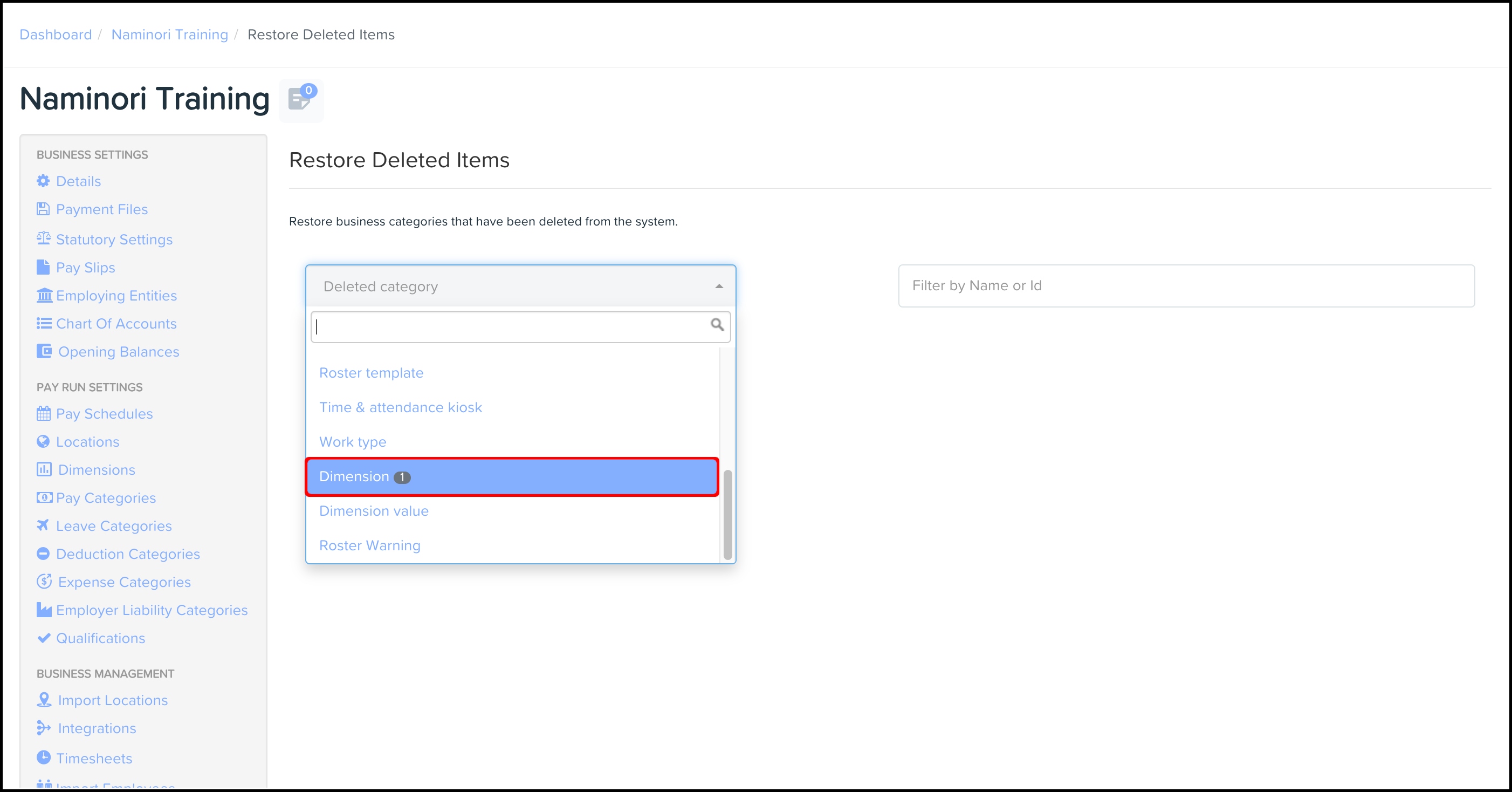Click the clock icon for Timesheets
1512x792 pixels.
(x=44, y=757)
